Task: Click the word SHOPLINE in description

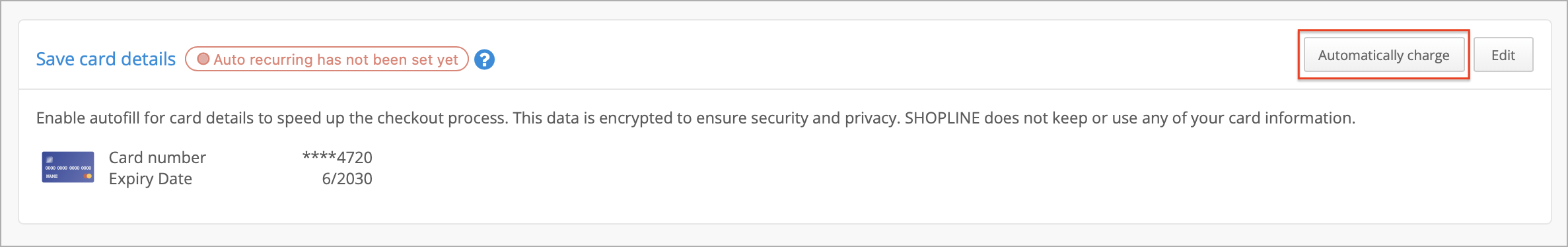Action: click(943, 118)
